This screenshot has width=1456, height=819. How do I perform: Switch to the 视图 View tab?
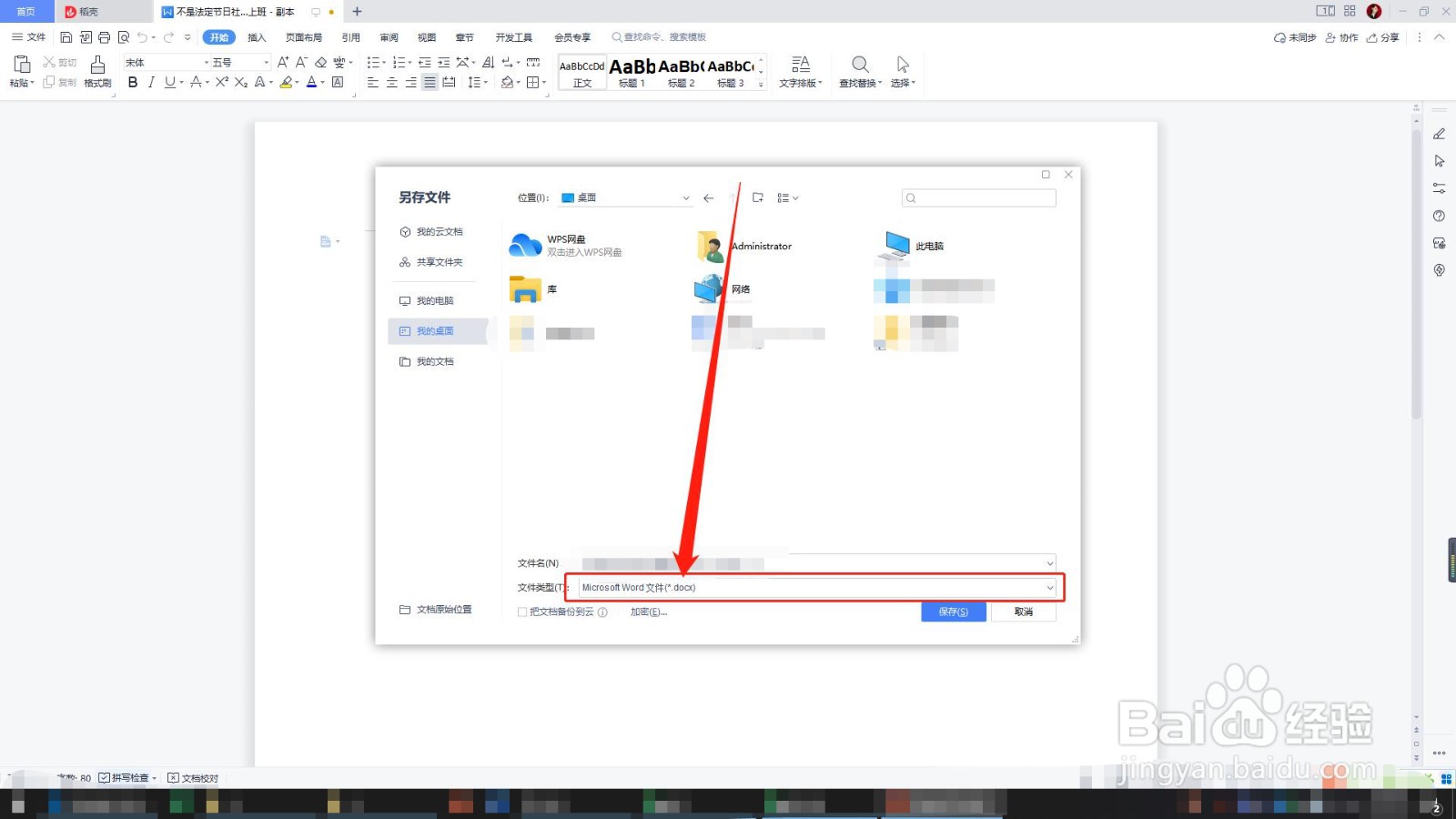pos(427,37)
